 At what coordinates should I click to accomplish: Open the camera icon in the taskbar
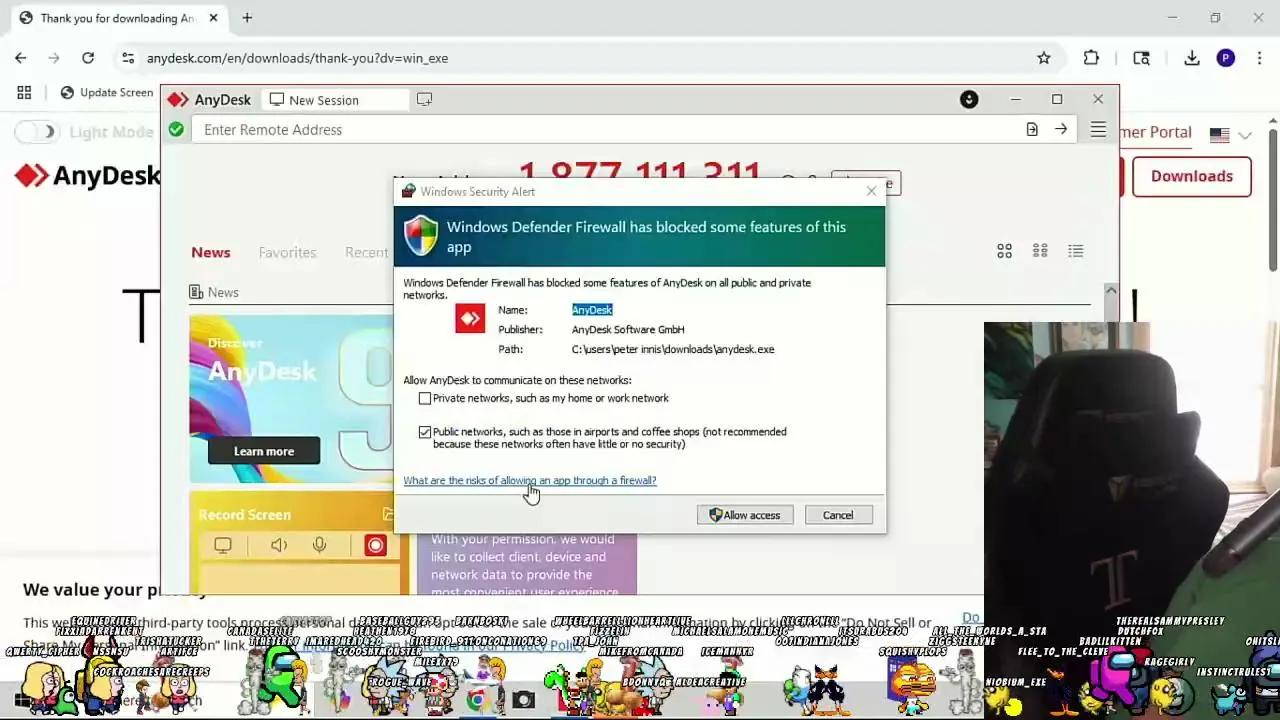pos(523,700)
